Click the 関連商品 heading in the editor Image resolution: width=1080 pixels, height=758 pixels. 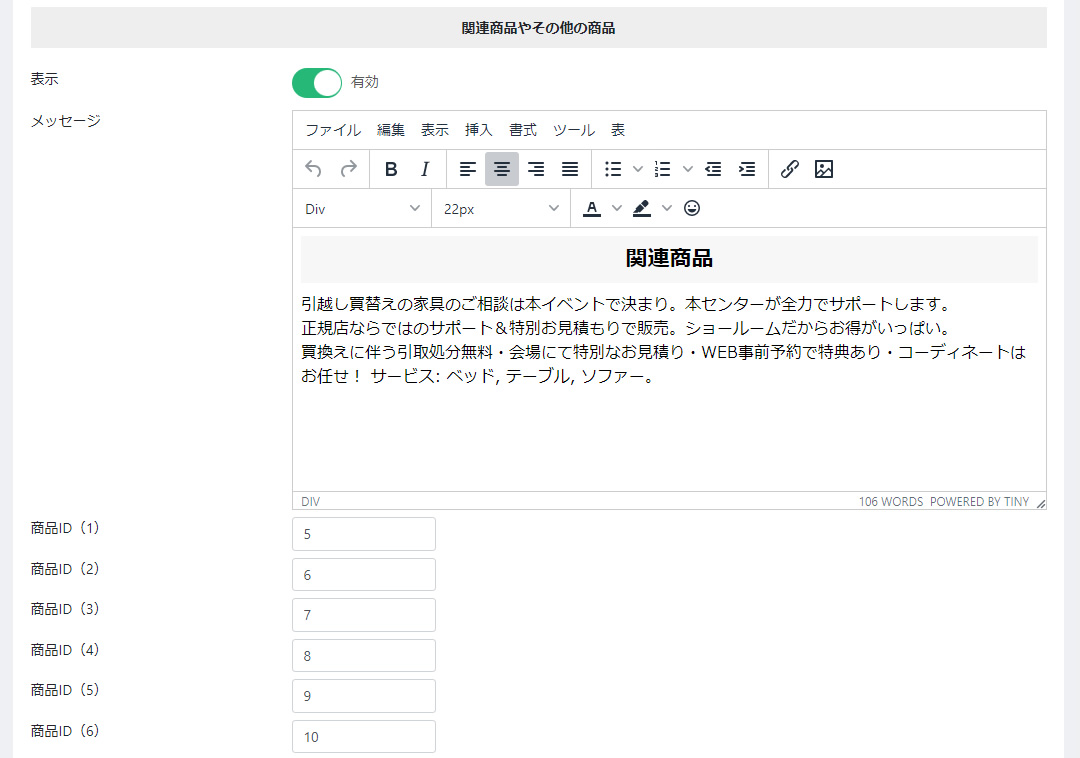669,259
